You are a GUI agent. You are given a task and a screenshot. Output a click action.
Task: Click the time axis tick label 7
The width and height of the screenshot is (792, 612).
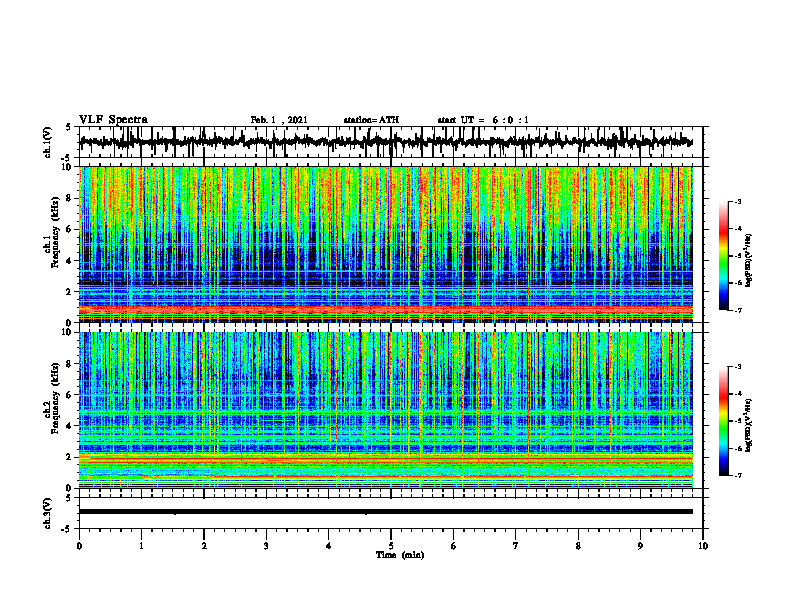[x=516, y=546]
